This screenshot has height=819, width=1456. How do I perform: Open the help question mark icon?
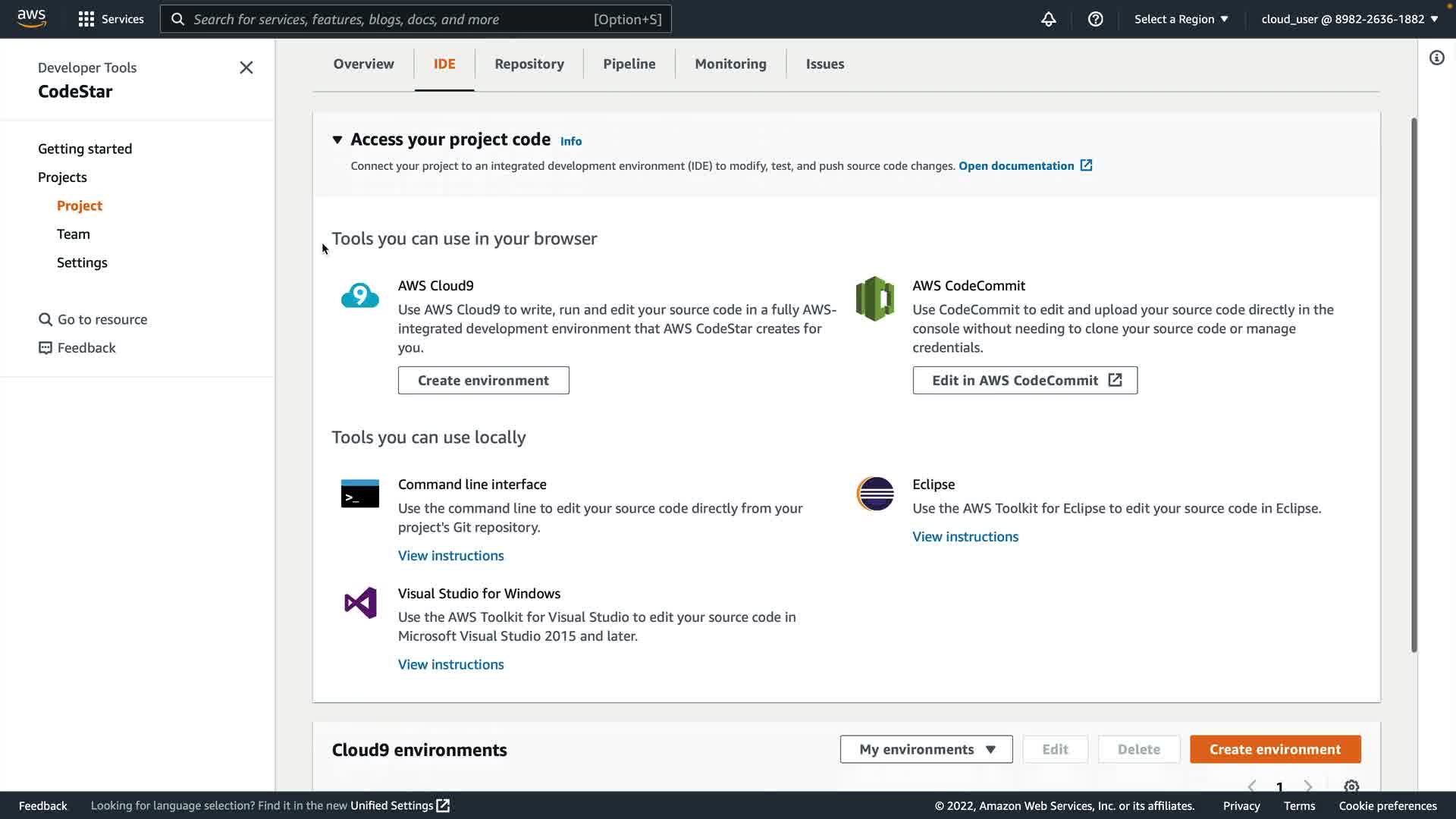(1095, 19)
